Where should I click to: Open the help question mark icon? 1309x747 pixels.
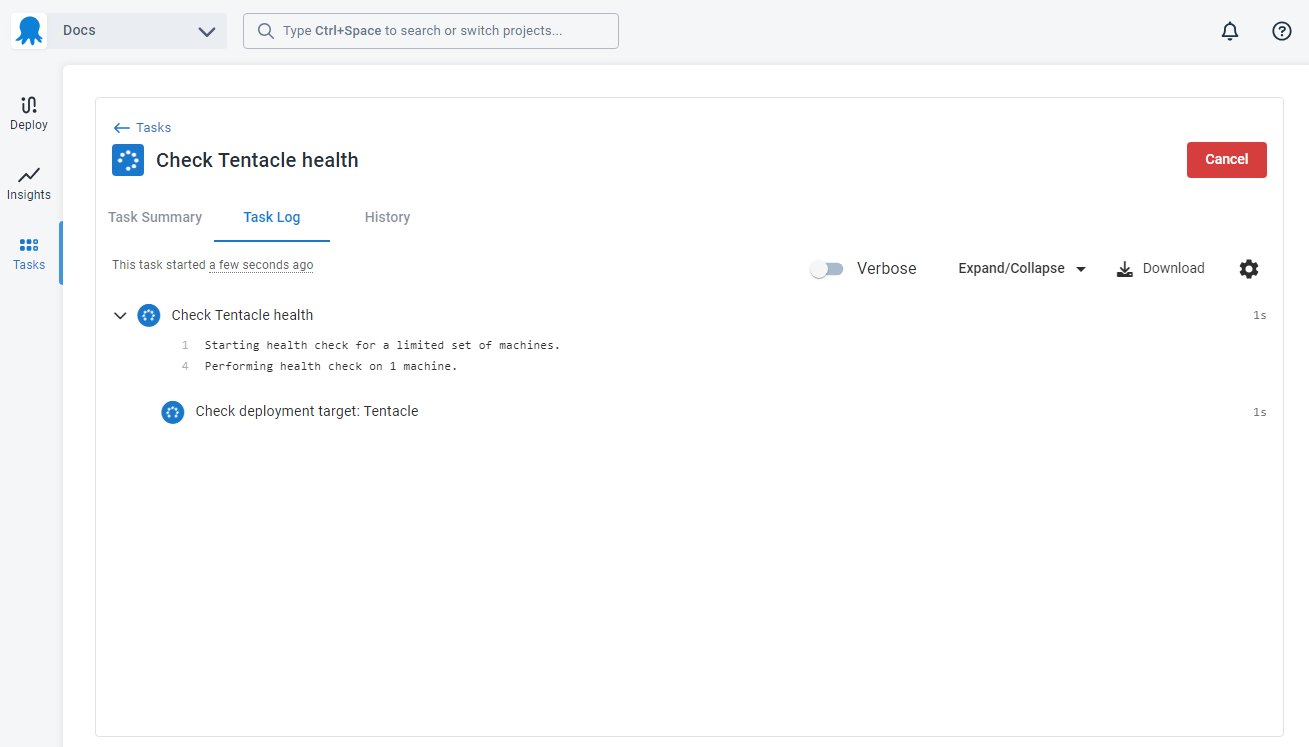(1282, 31)
